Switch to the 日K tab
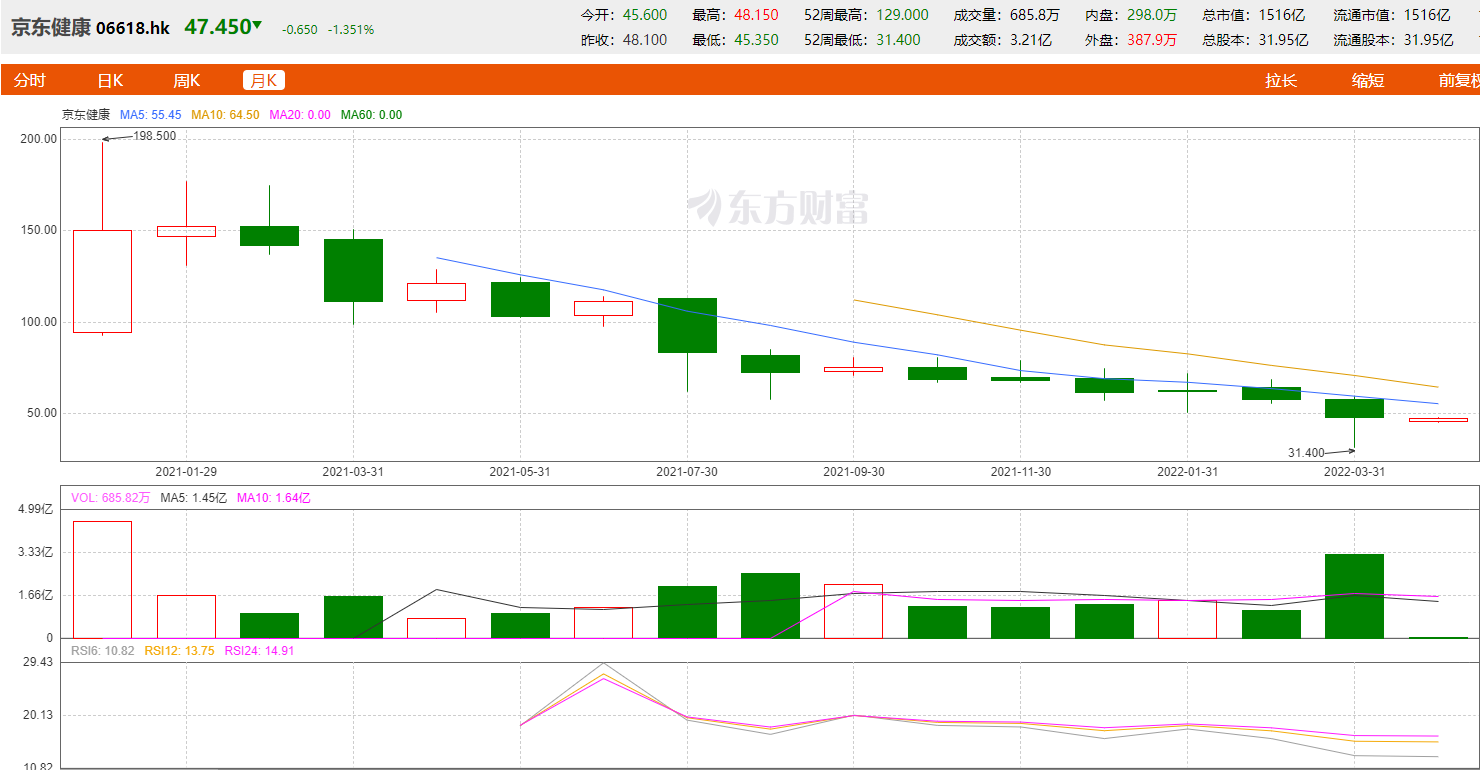Screen dimensions: 1480x770 click(x=110, y=81)
